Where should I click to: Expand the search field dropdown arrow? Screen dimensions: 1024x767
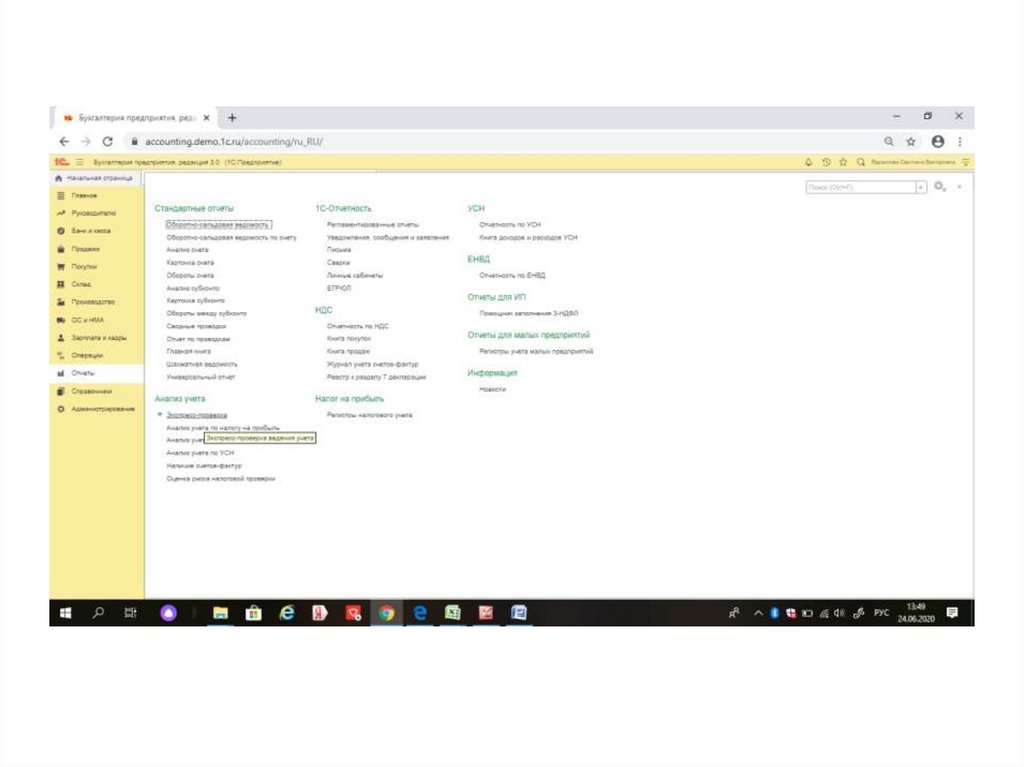tap(921, 187)
